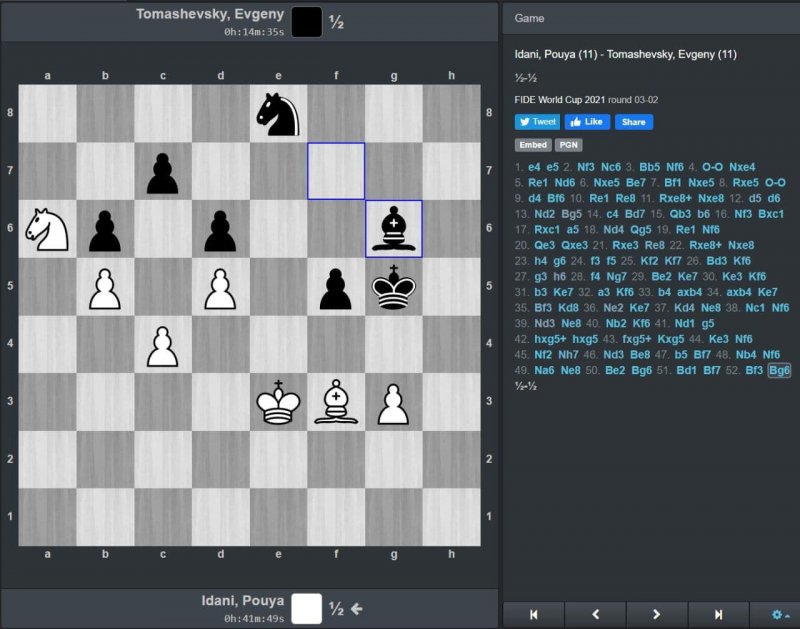This screenshot has height=629, width=800.
Task: Click the white king on e3
Action: (x=278, y=402)
